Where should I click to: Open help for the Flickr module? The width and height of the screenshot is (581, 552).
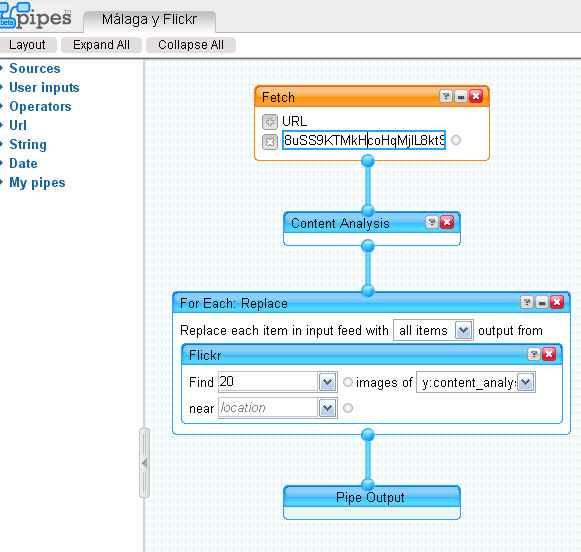pos(534,354)
